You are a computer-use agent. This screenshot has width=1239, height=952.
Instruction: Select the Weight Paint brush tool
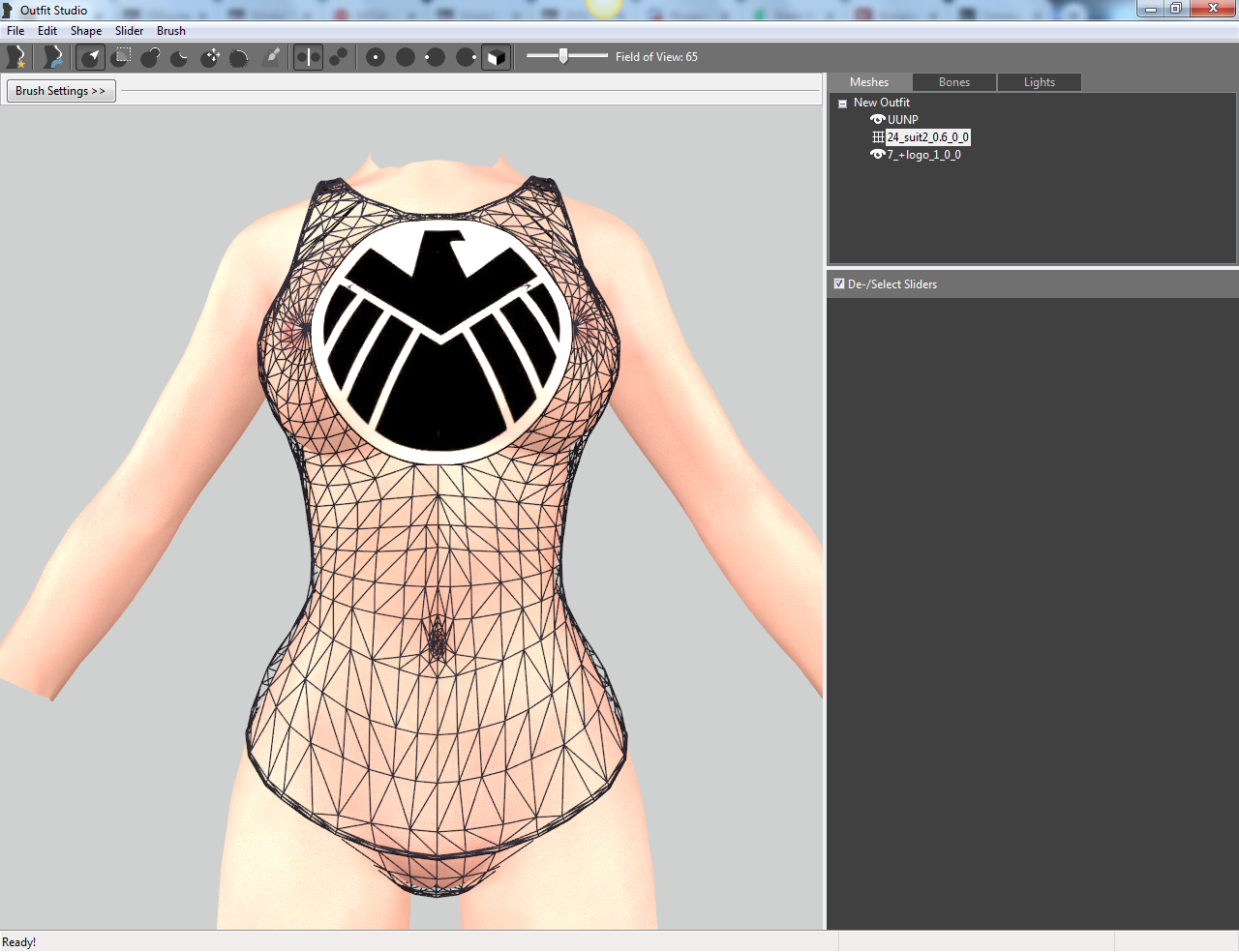[x=272, y=57]
